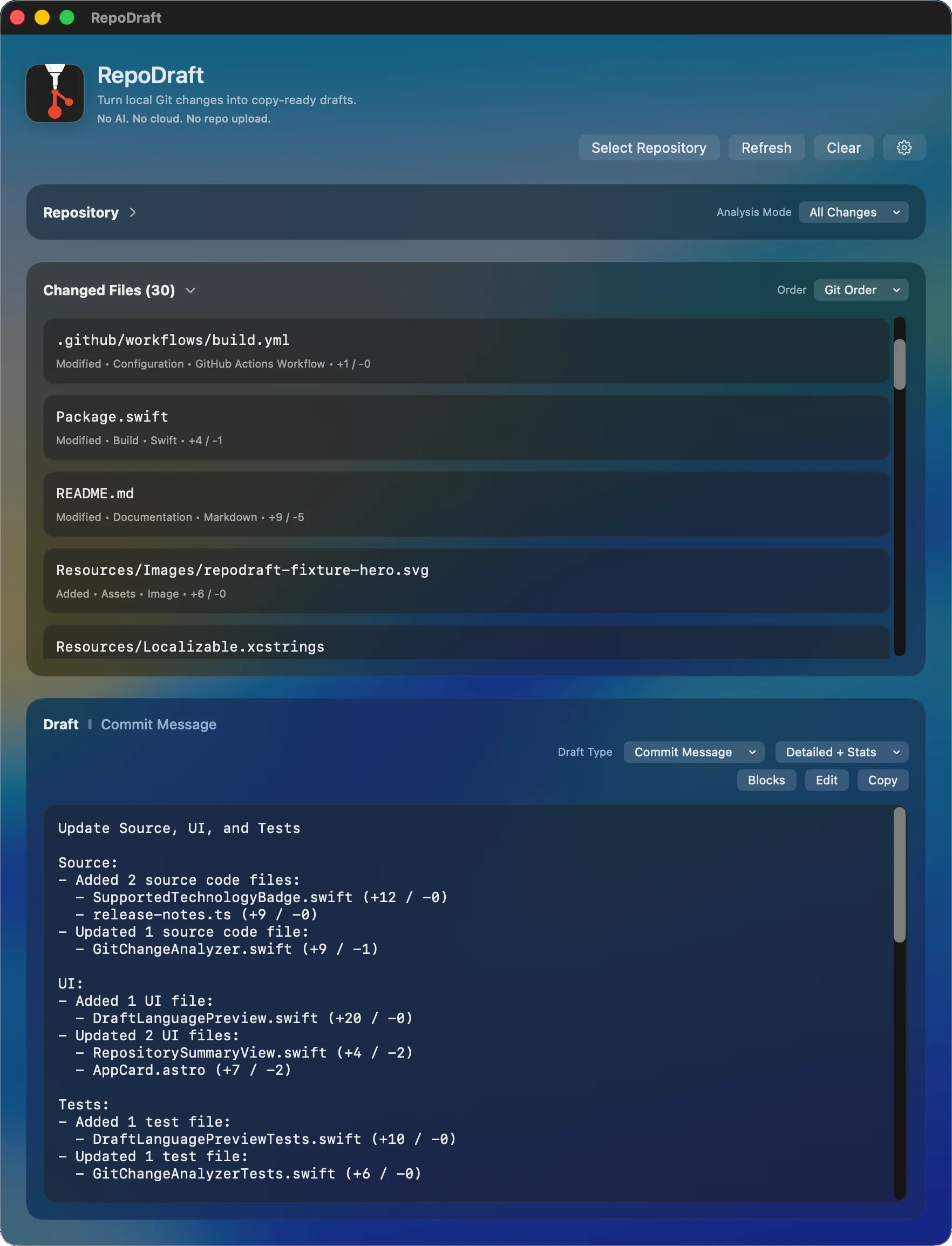Click the RepoDraft window title text
The image size is (952, 1246).
pos(126,18)
